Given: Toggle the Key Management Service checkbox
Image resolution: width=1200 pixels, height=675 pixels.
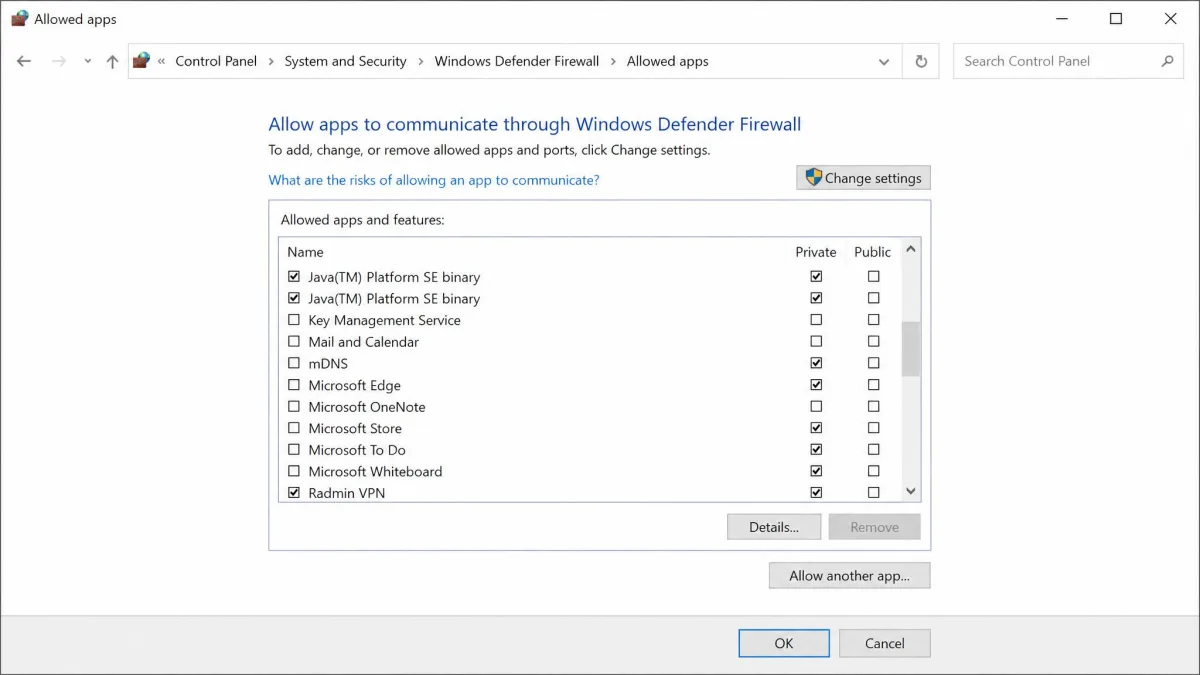Looking at the screenshot, I should 294,320.
